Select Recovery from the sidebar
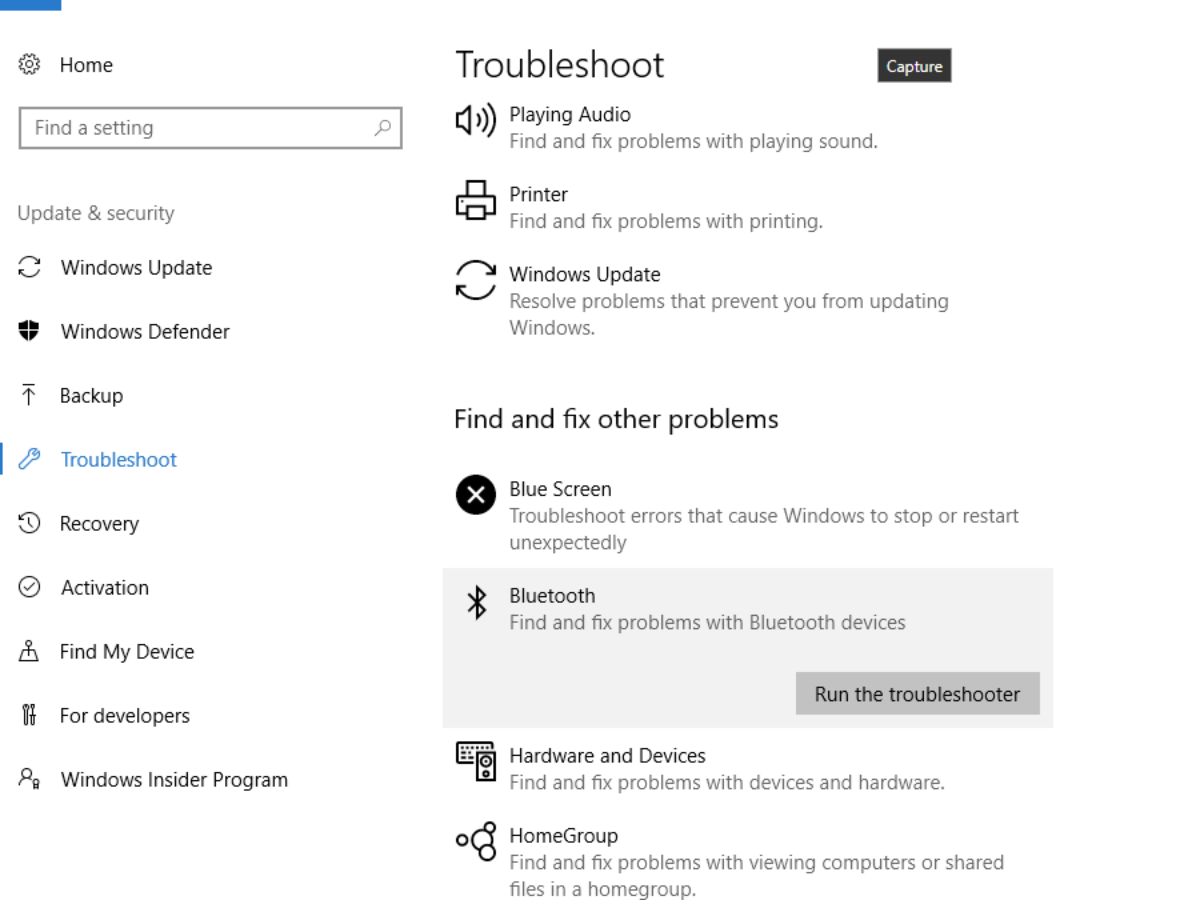The width and height of the screenshot is (1200, 900). (99, 524)
